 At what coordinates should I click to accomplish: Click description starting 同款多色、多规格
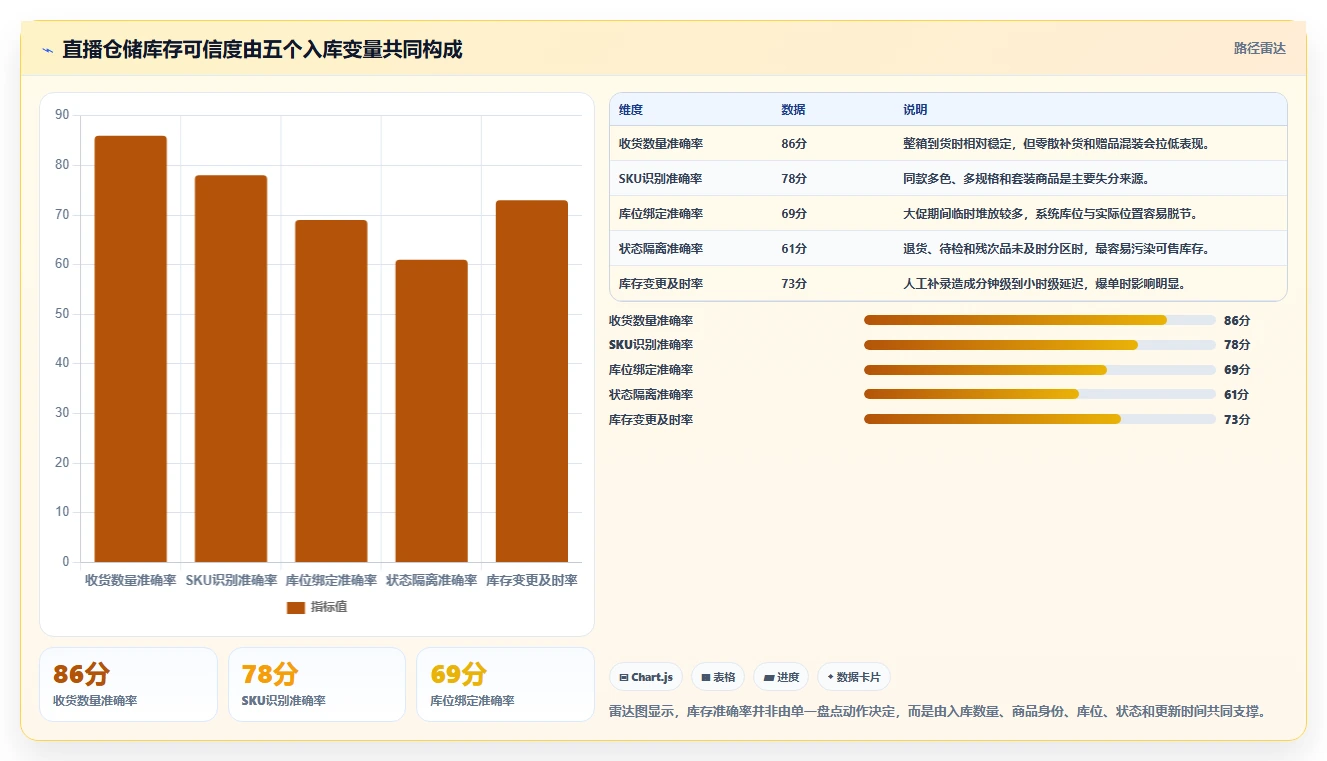[1027, 179]
